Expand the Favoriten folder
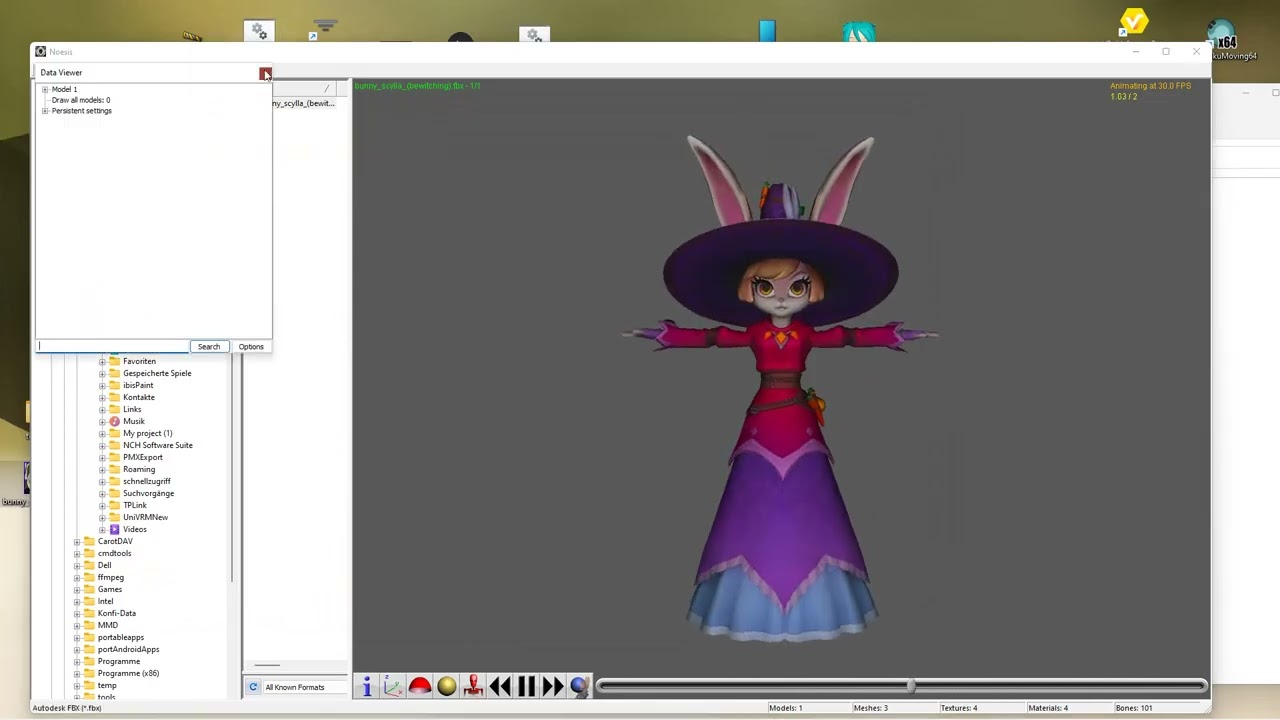 (x=102, y=361)
